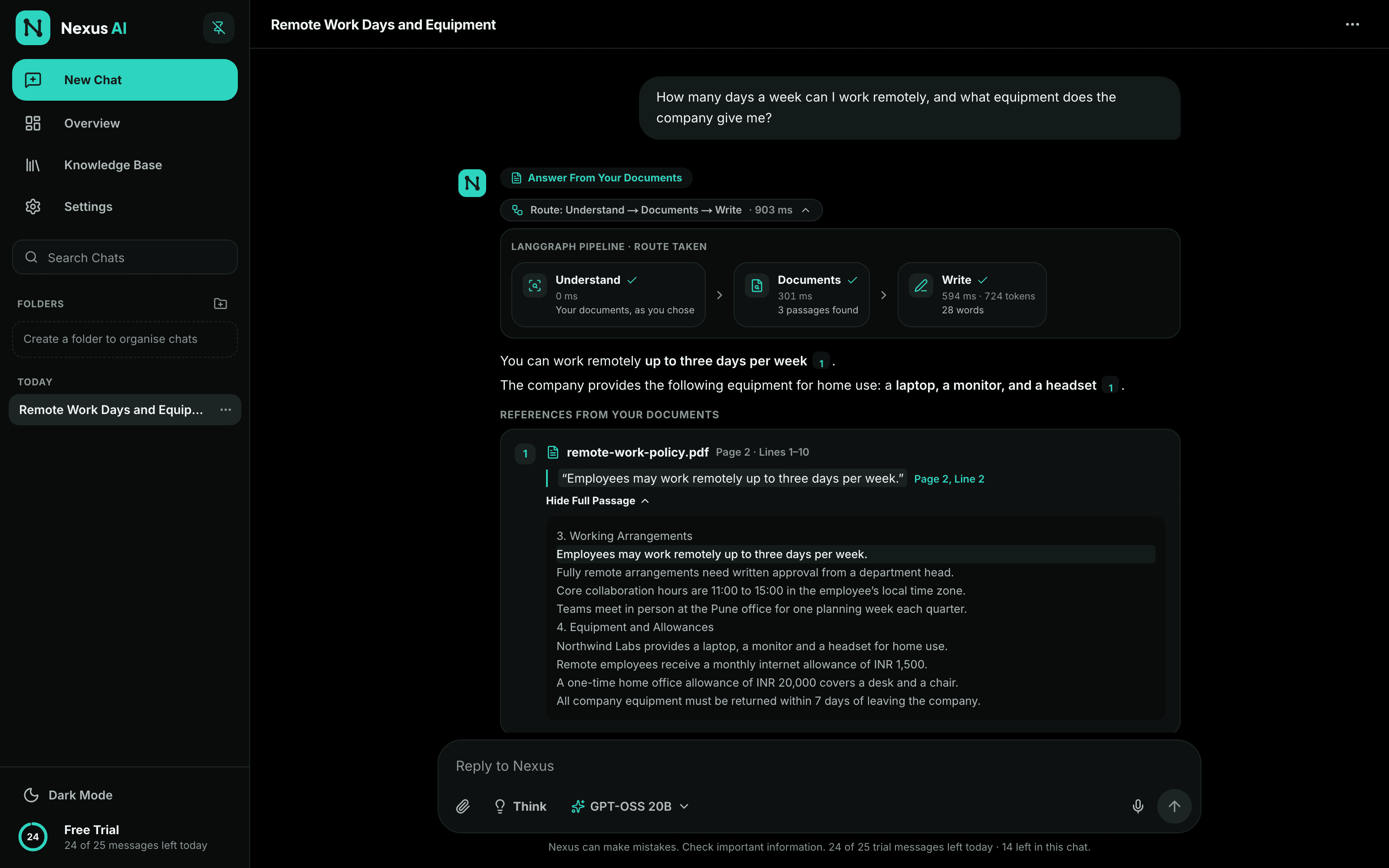The width and height of the screenshot is (1389, 868).
Task: Open options for the Remote Work Days chat
Action: (x=226, y=410)
